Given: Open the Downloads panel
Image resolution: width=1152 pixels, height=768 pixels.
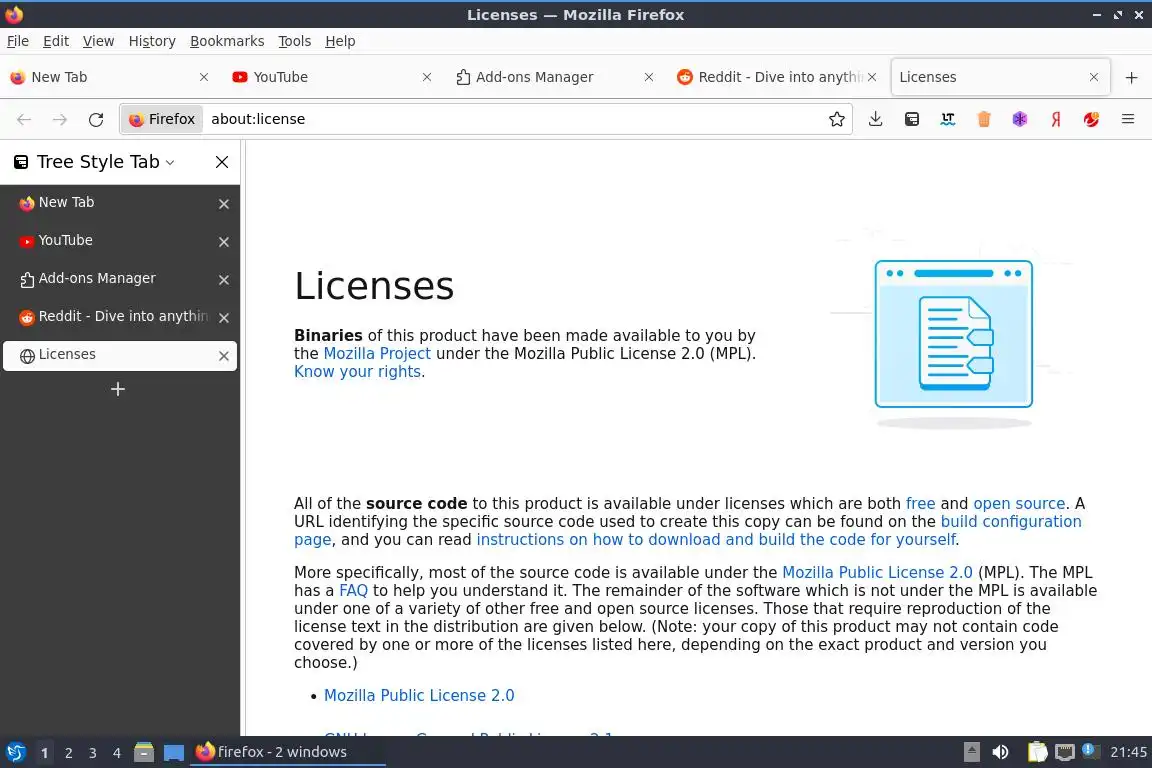Looking at the screenshot, I should (875, 119).
